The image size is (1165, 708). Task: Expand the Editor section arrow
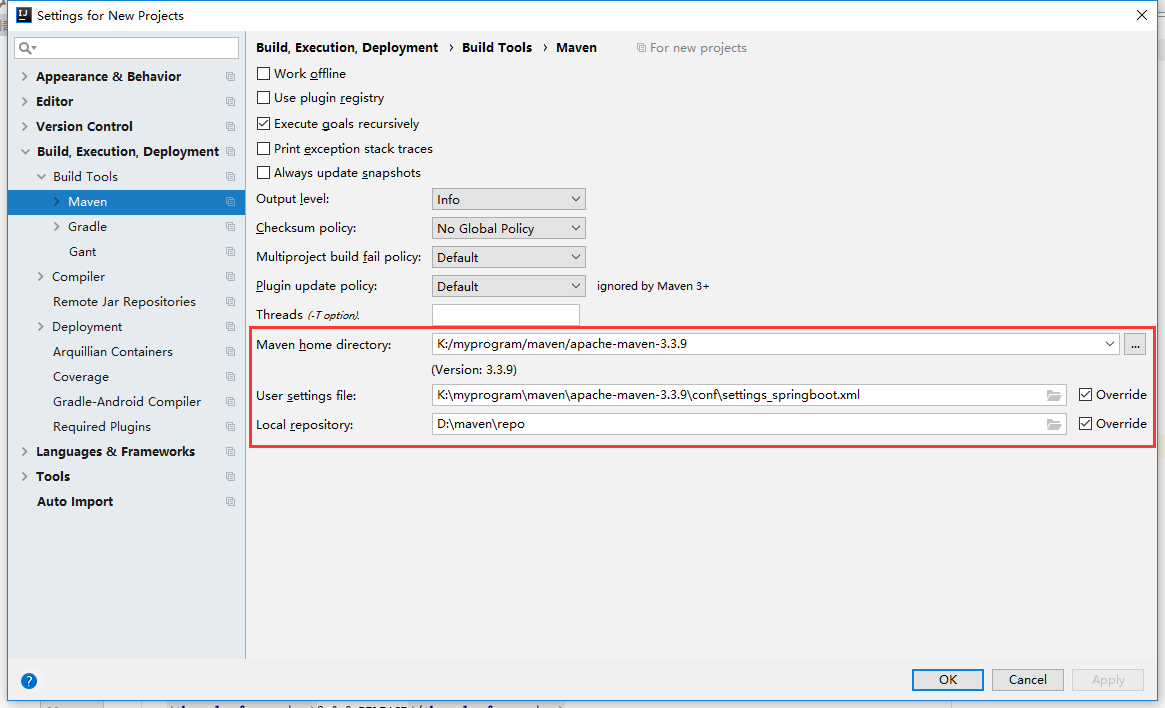click(25, 102)
